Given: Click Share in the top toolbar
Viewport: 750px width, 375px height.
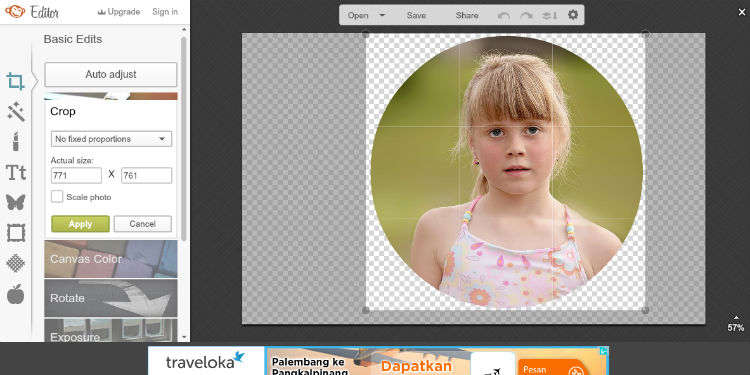Looking at the screenshot, I should click(x=467, y=15).
